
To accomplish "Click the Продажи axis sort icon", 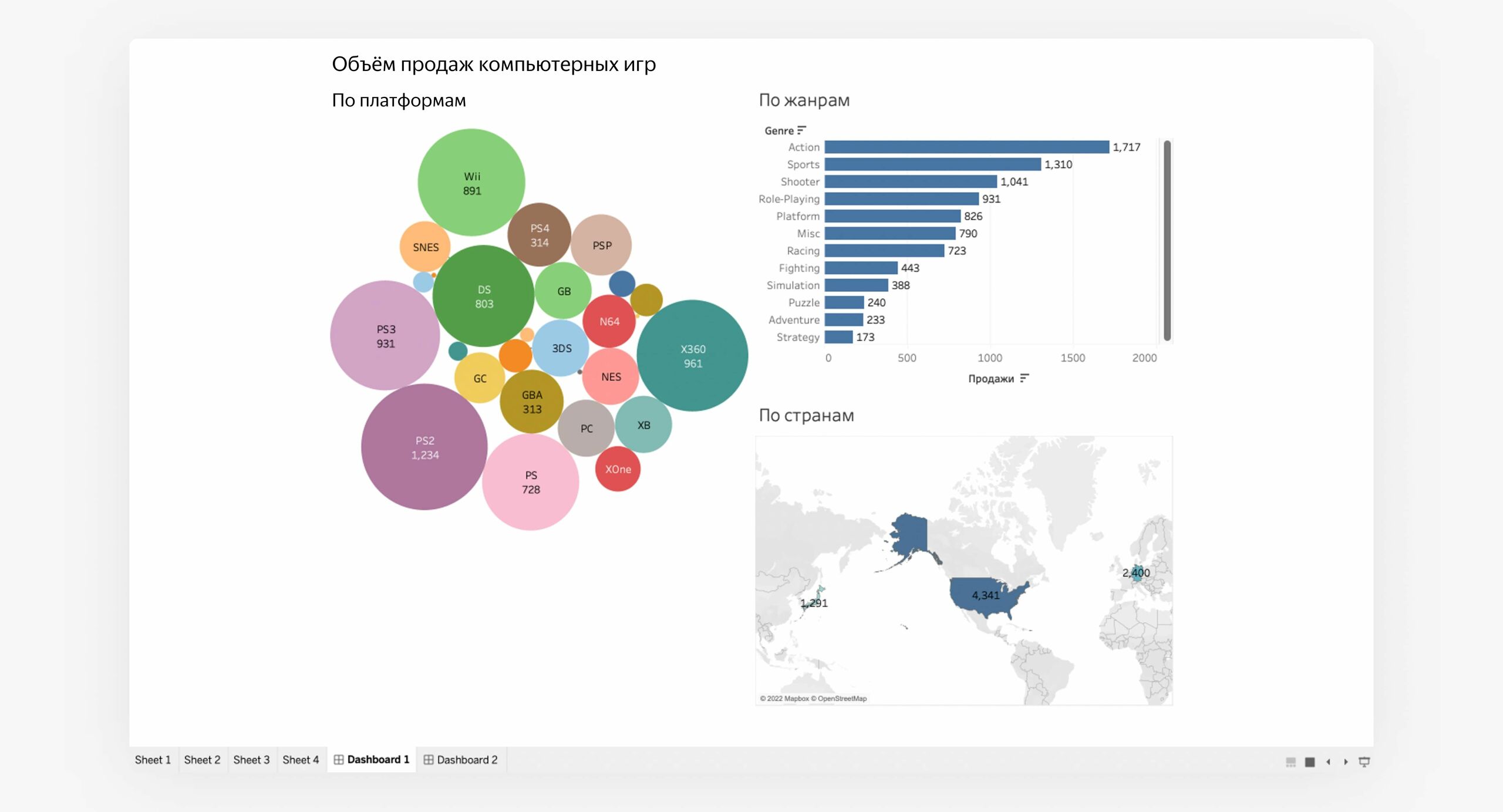I will pos(1025,378).
